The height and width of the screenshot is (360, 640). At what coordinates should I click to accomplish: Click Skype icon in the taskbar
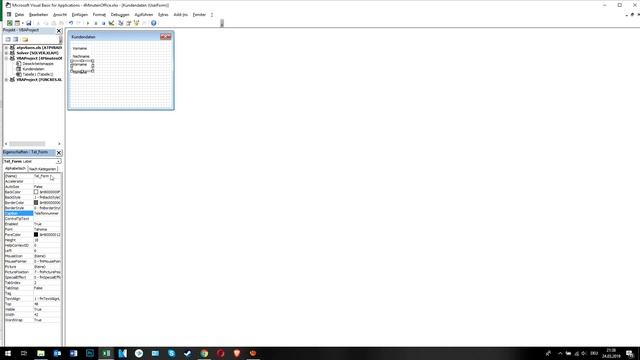171,353
